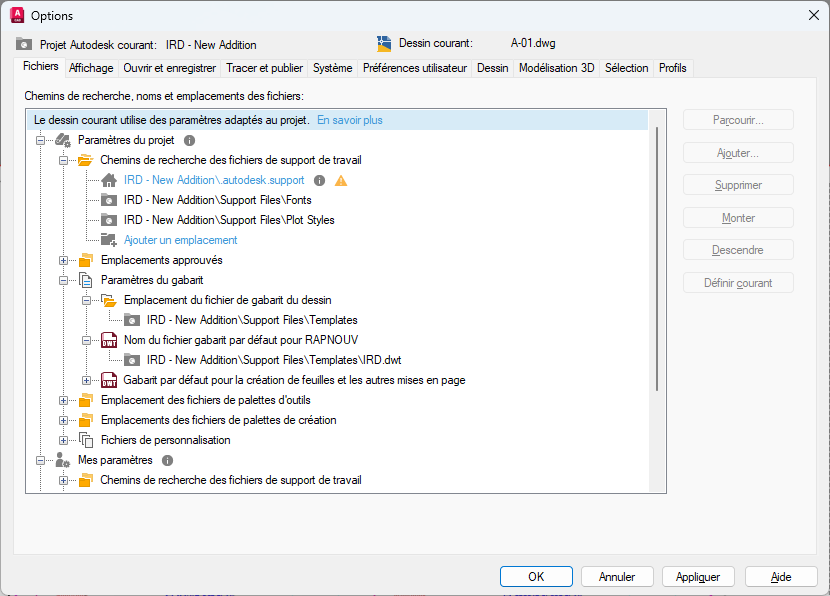The width and height of the screenshot is (830, 596).
Task: Select the IRD - New Addition\Support Files\Fonts row
Action: 218,200
